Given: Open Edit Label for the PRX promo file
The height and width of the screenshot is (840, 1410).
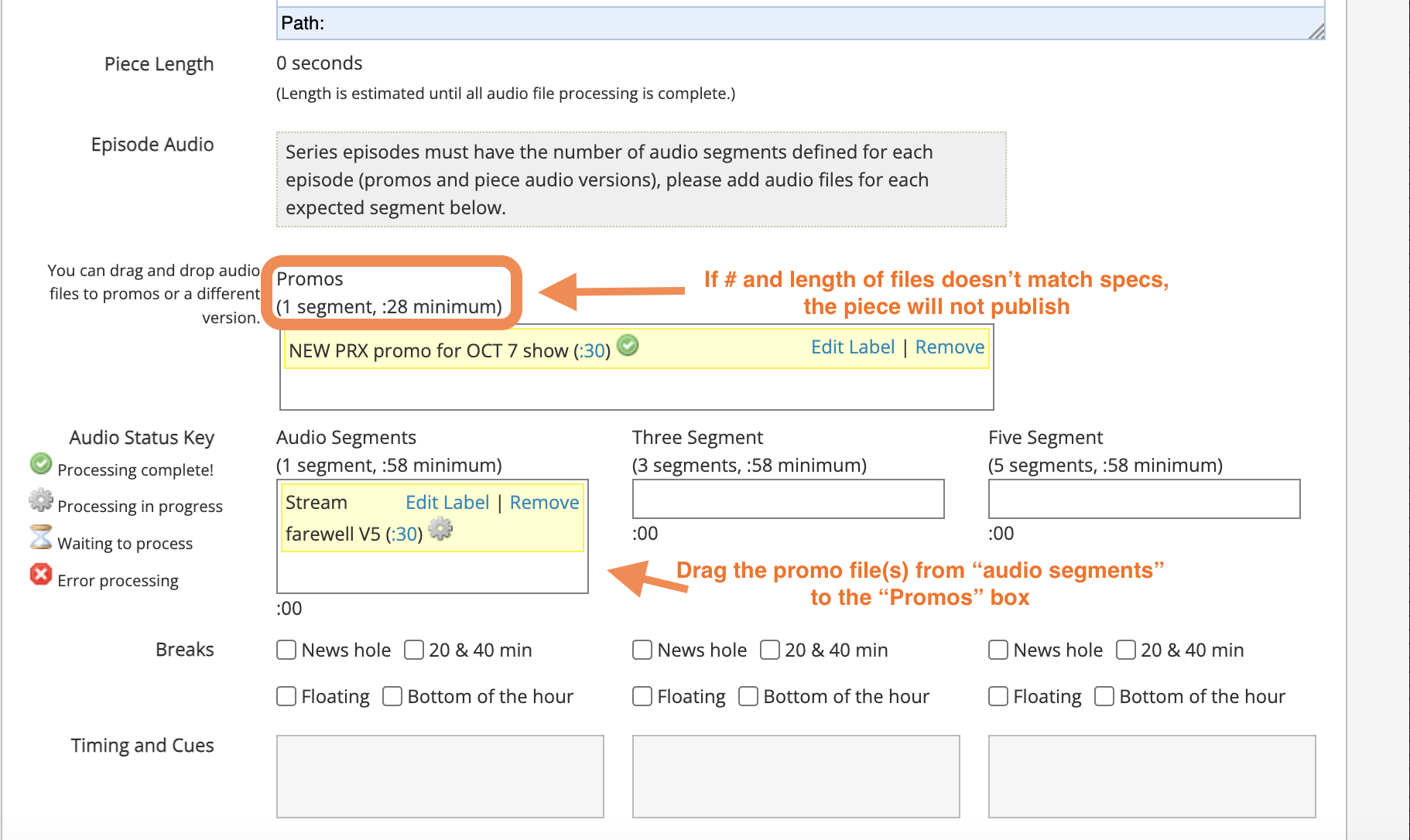Looking at the screenshot, I should [x=853, y=347].
